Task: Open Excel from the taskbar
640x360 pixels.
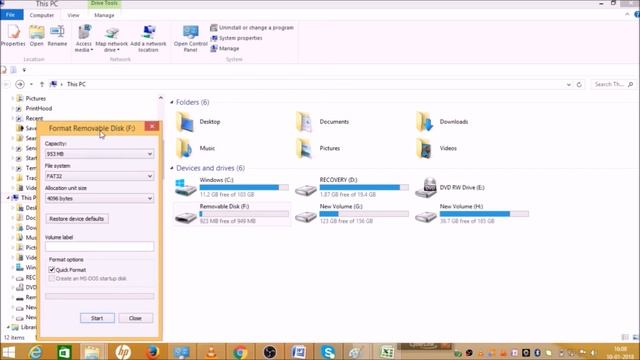Action: (386, 352)
